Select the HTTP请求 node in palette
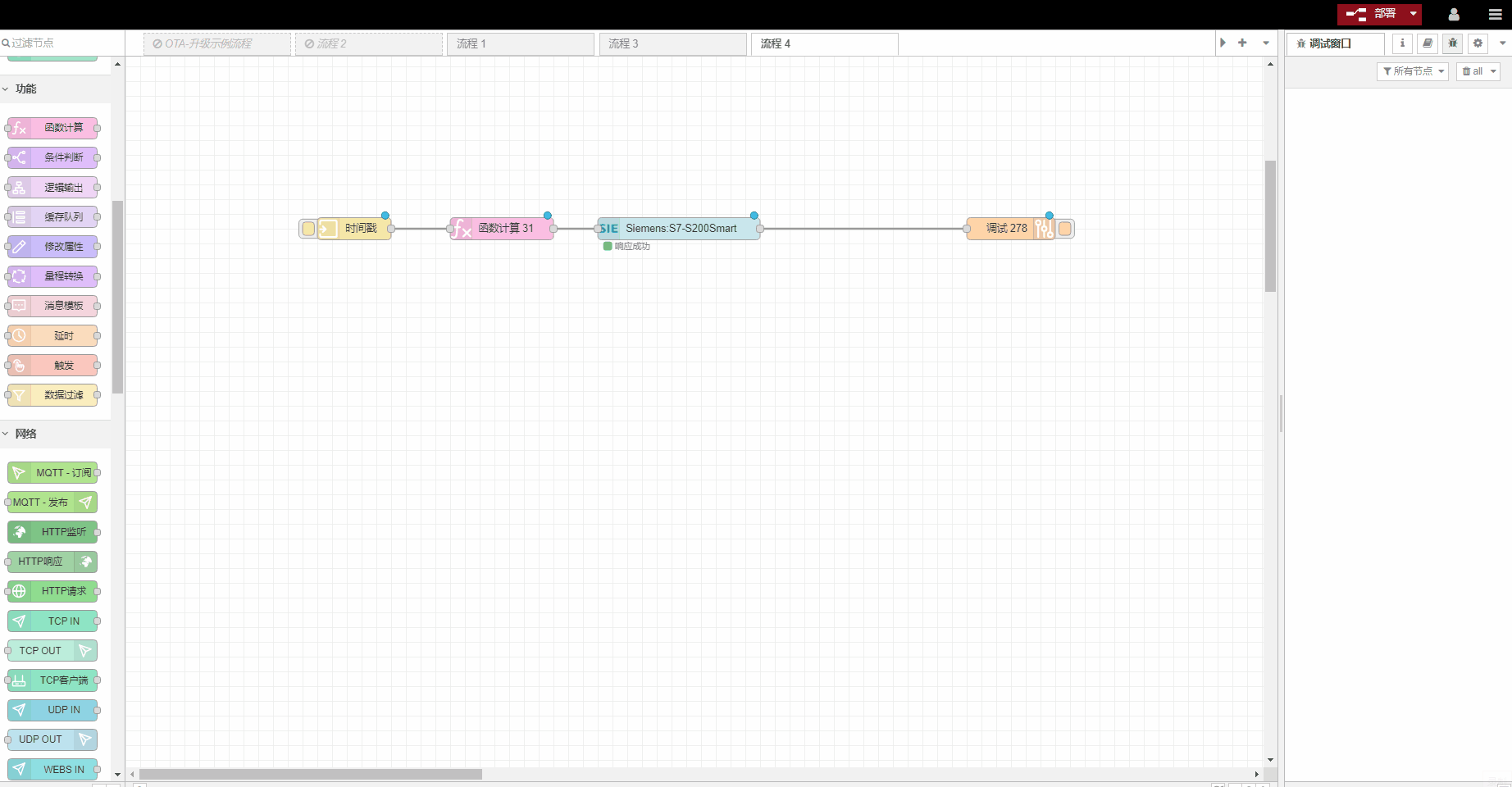Image resolution: width=1512 pixels, height=787 pixels. (52, 591)
